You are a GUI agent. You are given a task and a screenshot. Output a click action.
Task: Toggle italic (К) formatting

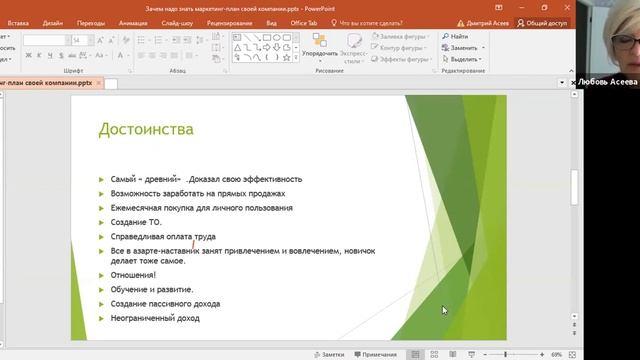39,55
